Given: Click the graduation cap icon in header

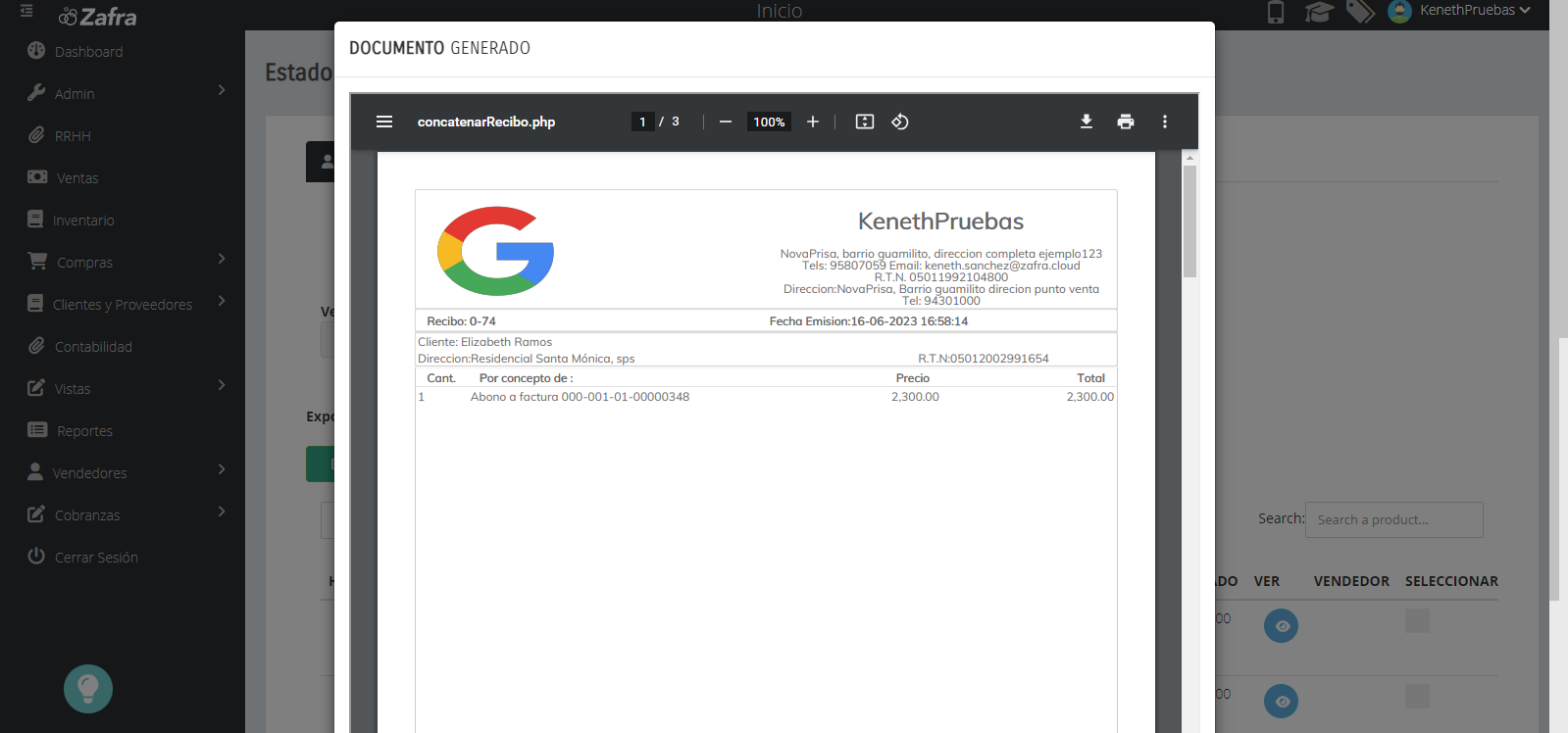Looking at the screenshot, I should [x=1319, y=12].
